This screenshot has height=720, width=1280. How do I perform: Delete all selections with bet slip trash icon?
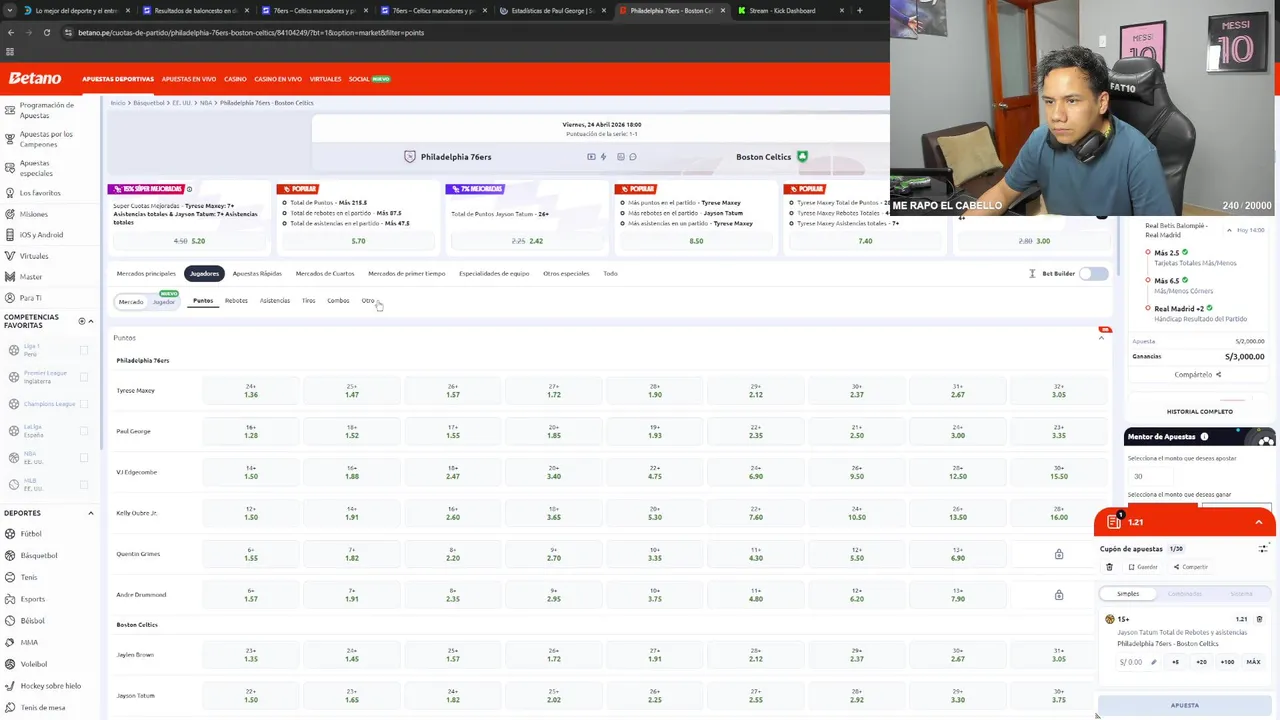click(x=1109, y=567)
